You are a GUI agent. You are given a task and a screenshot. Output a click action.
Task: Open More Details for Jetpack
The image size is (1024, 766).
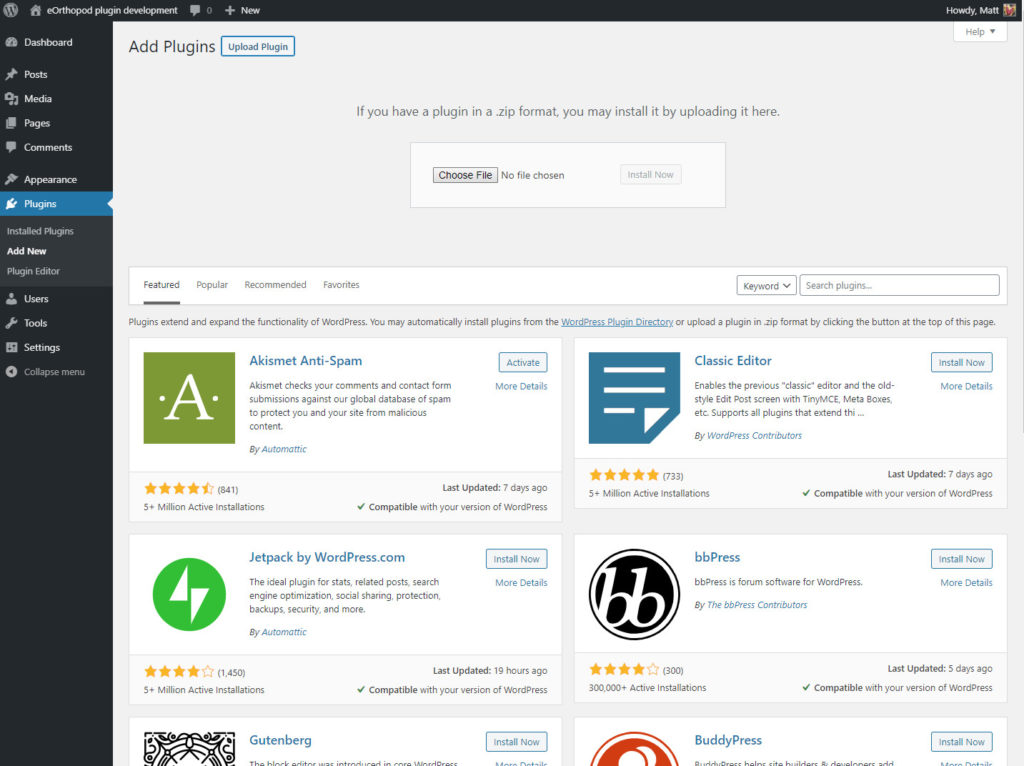coord(521,582)
